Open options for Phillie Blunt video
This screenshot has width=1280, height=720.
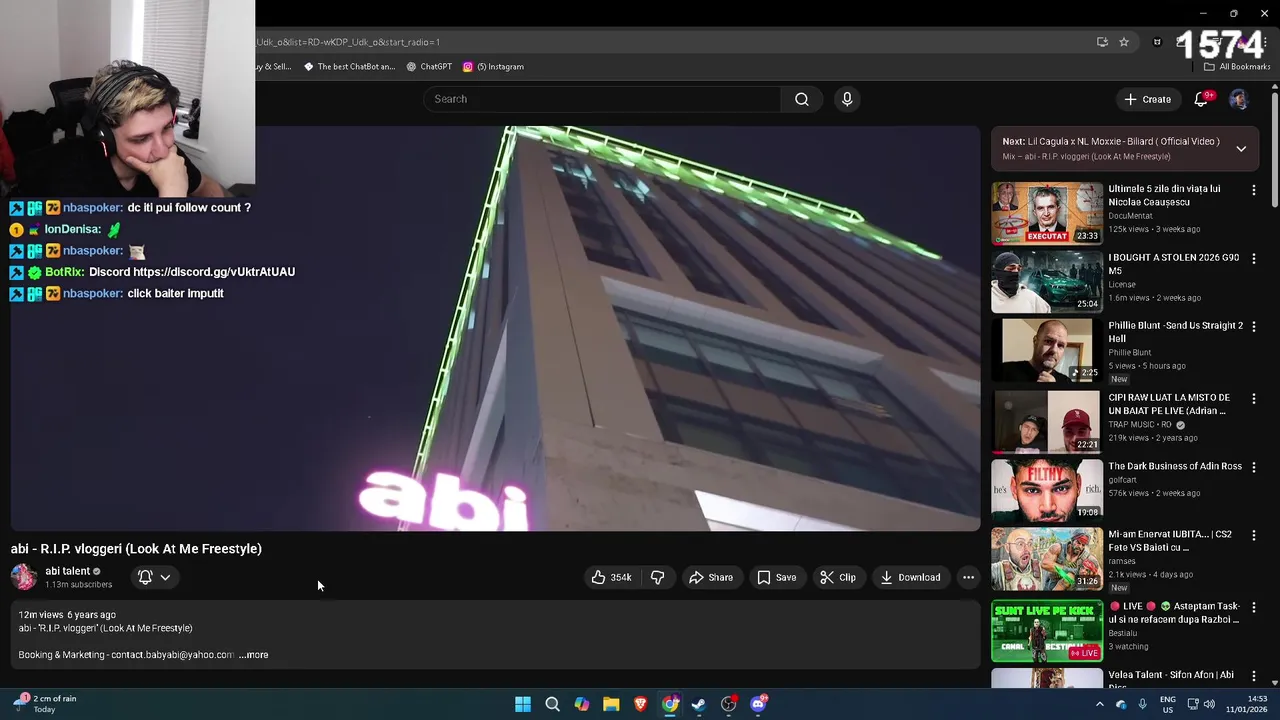1253,326
